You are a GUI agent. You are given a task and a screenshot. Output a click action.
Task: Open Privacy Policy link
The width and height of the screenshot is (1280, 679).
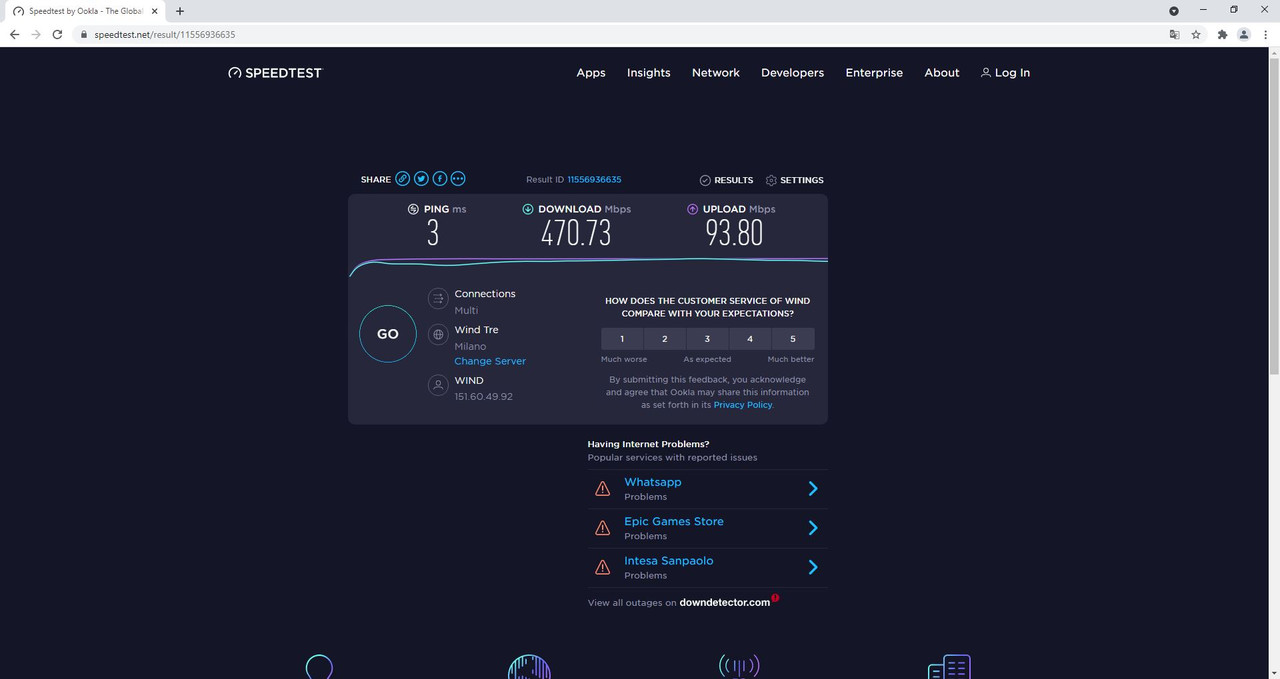[743, 405]
